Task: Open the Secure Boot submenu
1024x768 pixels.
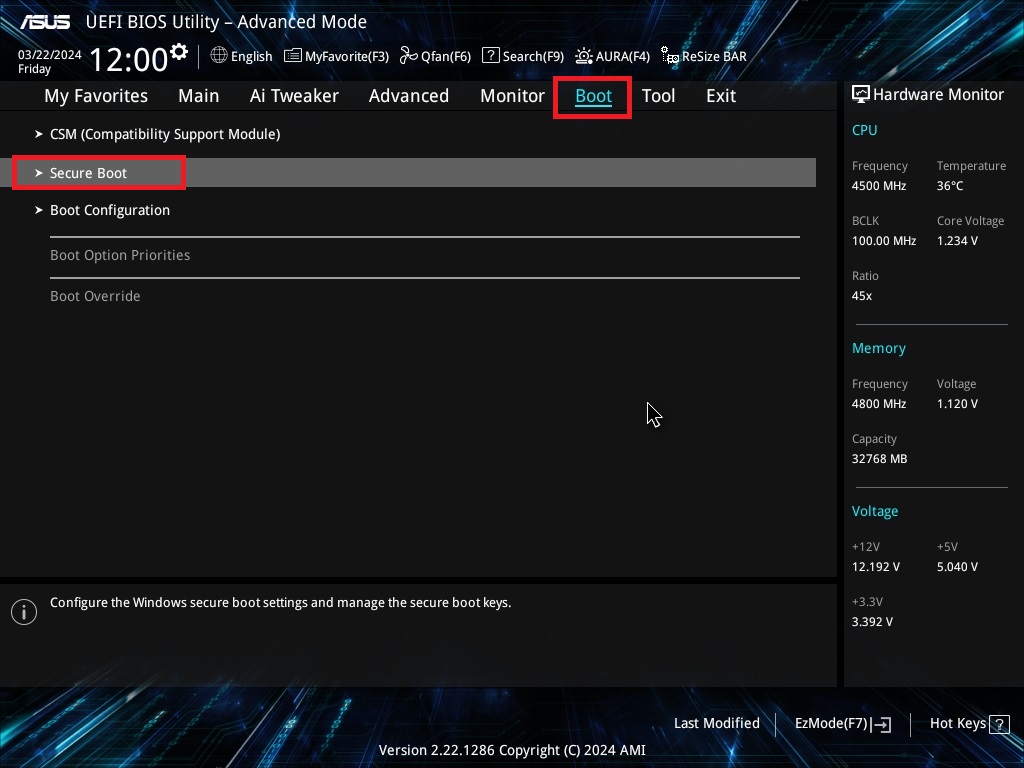Action: click(88, 172)
